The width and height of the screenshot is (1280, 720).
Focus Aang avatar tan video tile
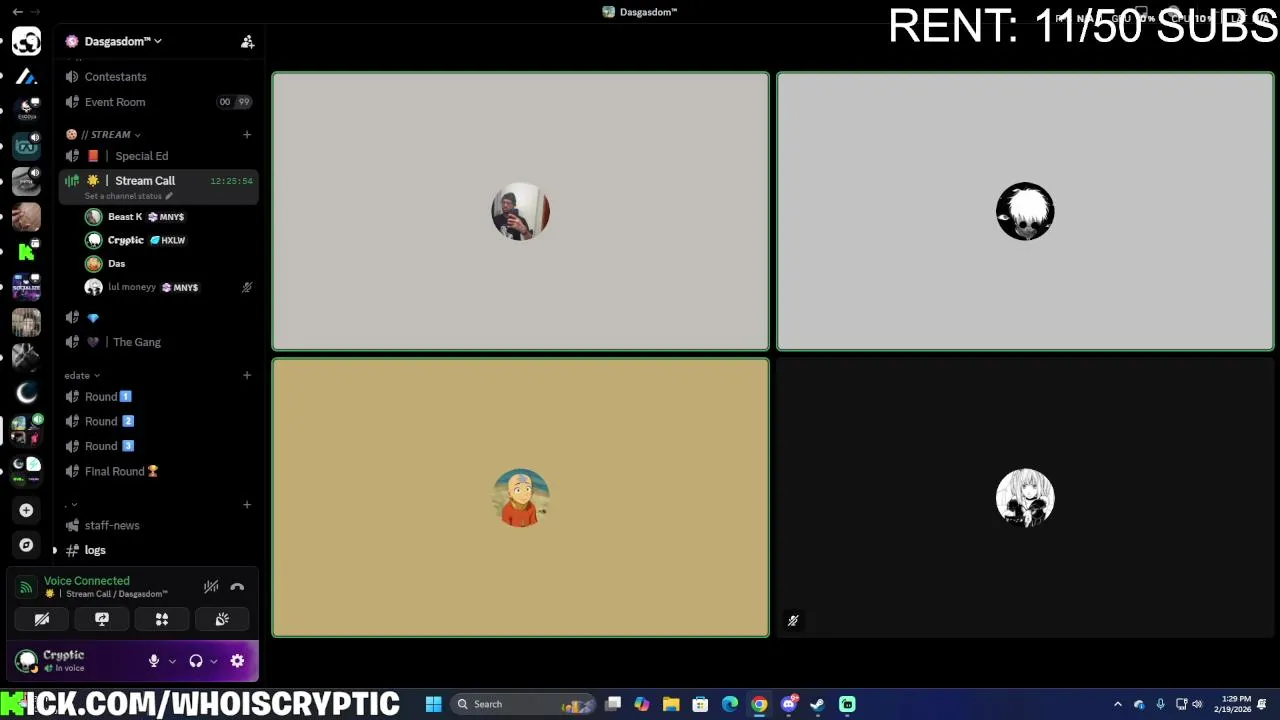(x=520, y=498)
